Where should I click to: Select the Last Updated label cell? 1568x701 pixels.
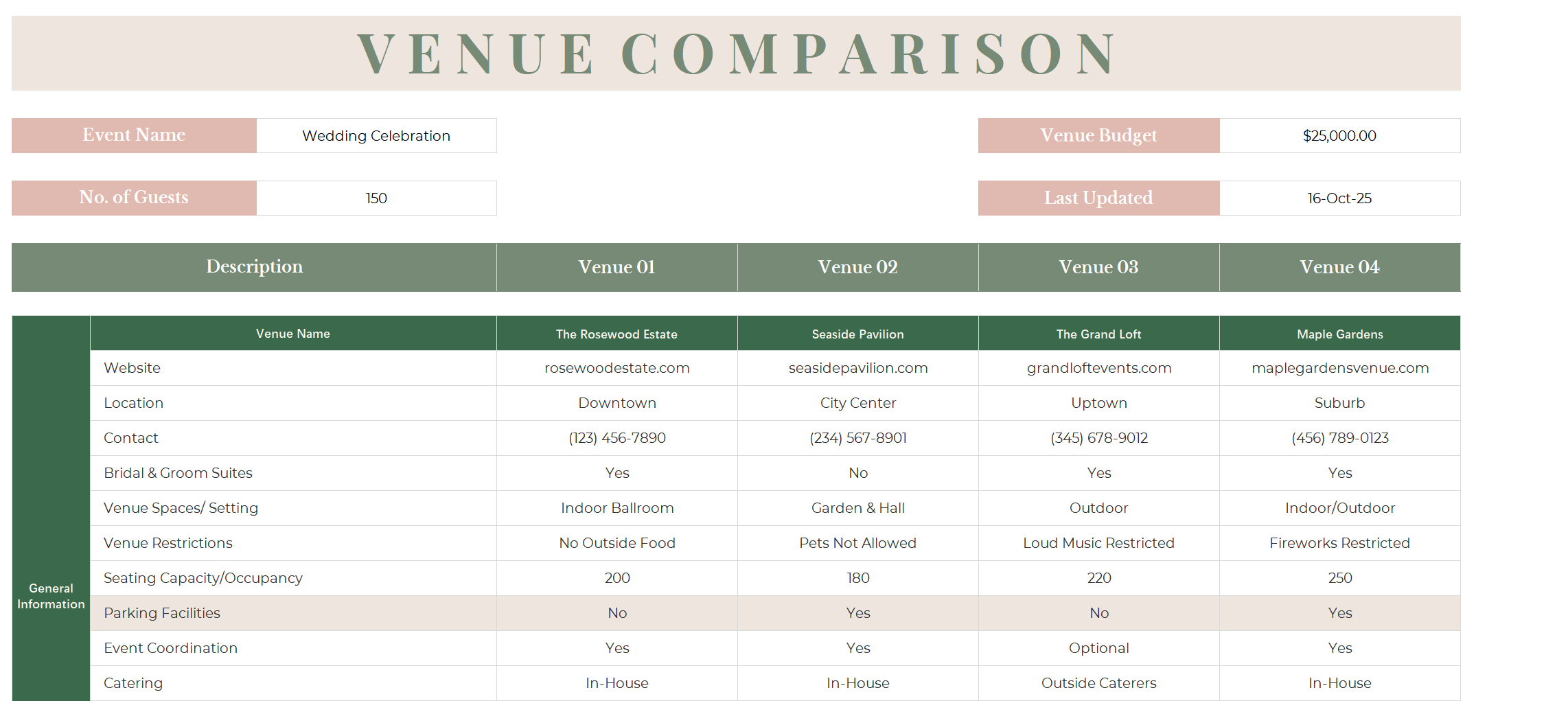[1098, 198]
